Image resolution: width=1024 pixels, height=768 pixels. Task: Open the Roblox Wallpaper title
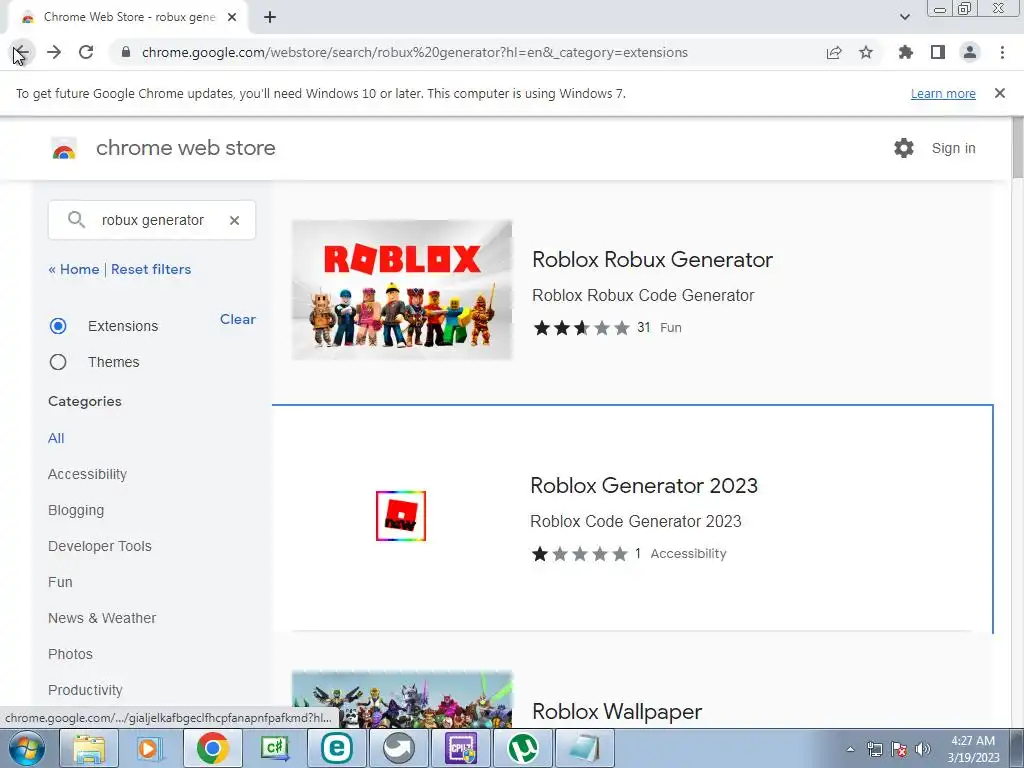(617, 711)
